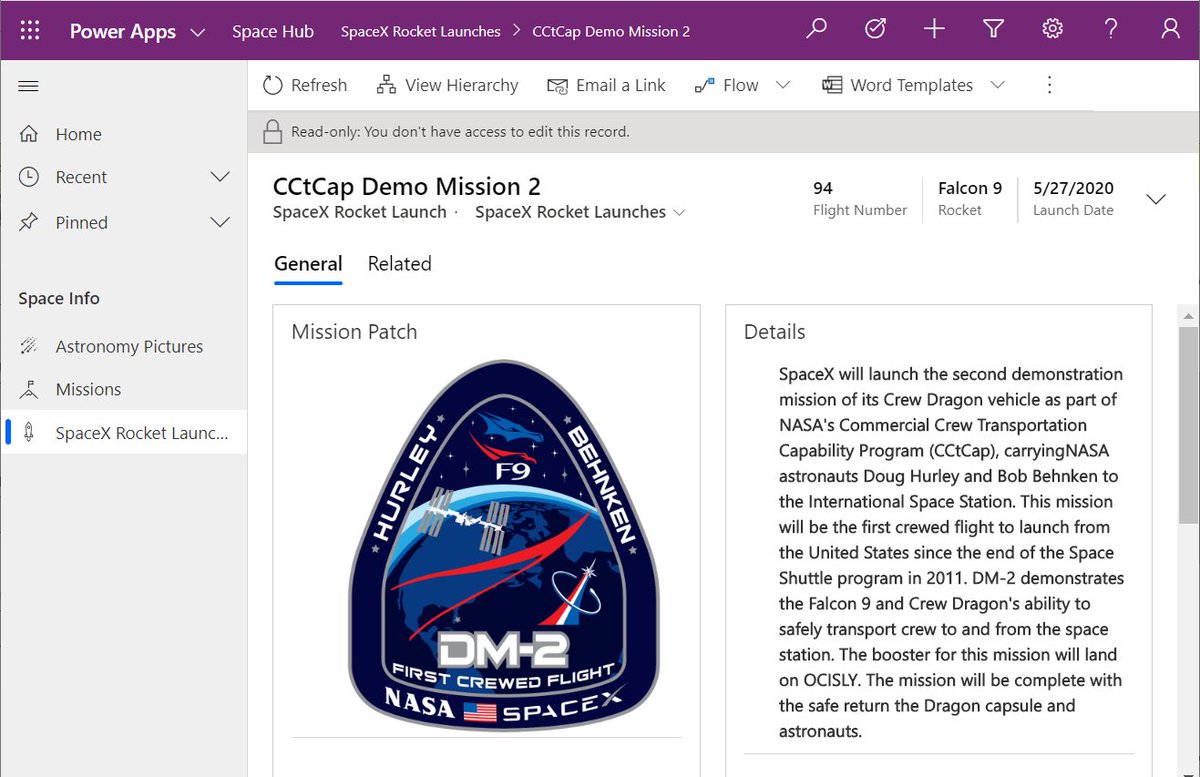Click the Missions icon in sidebar

pyautogui.click(x=30, y=390)
